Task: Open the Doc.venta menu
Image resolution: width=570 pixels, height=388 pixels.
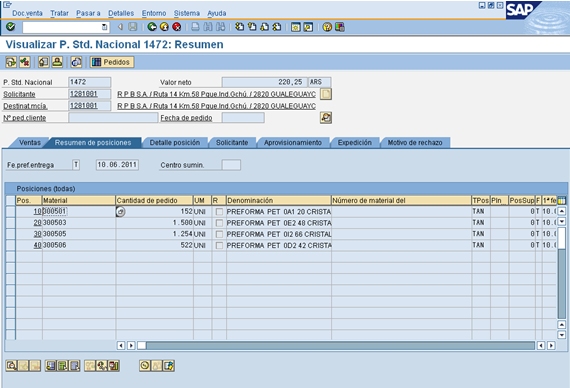Action: tap(27, 13)
